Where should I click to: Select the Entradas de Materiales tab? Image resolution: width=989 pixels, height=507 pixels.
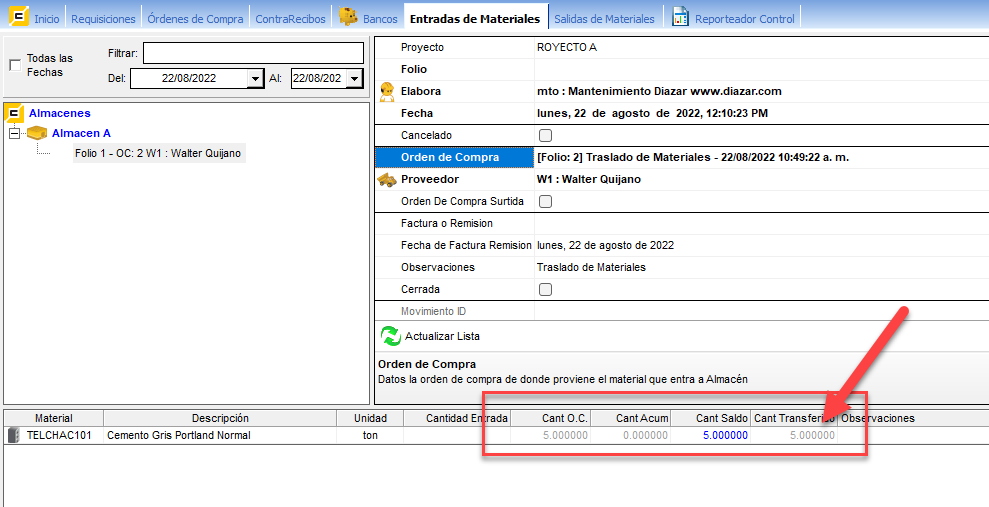pyautogui.click(x=475, y=19)
